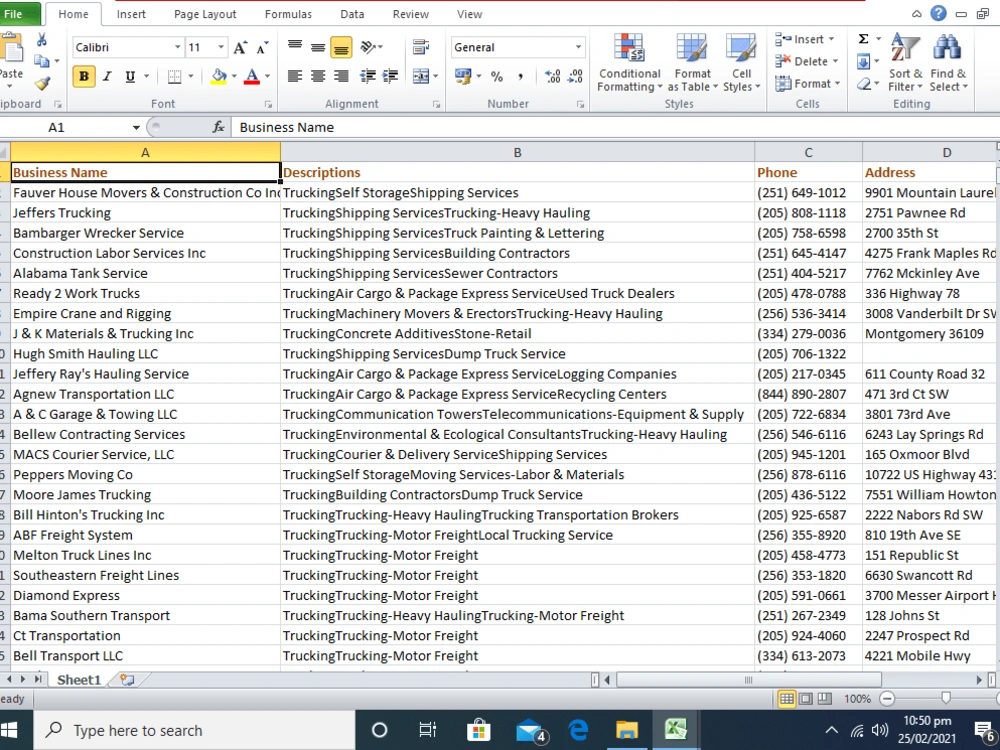The width and height of the screenshot is (1000, 750).
Task: Click the Format as Table icon
Action: point(692,62)
